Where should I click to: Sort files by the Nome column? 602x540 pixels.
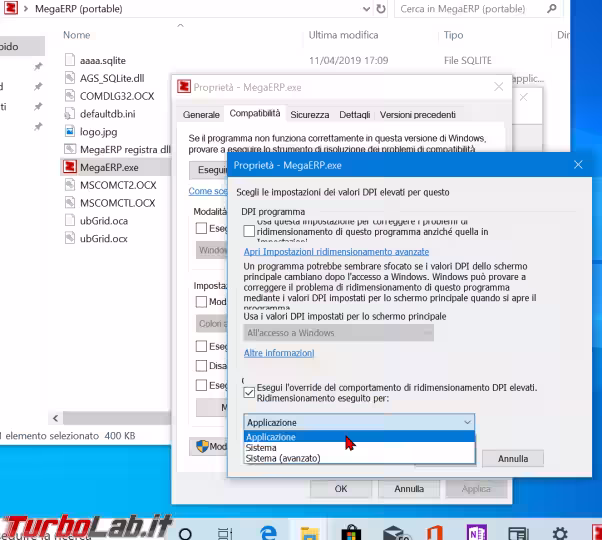76,35
